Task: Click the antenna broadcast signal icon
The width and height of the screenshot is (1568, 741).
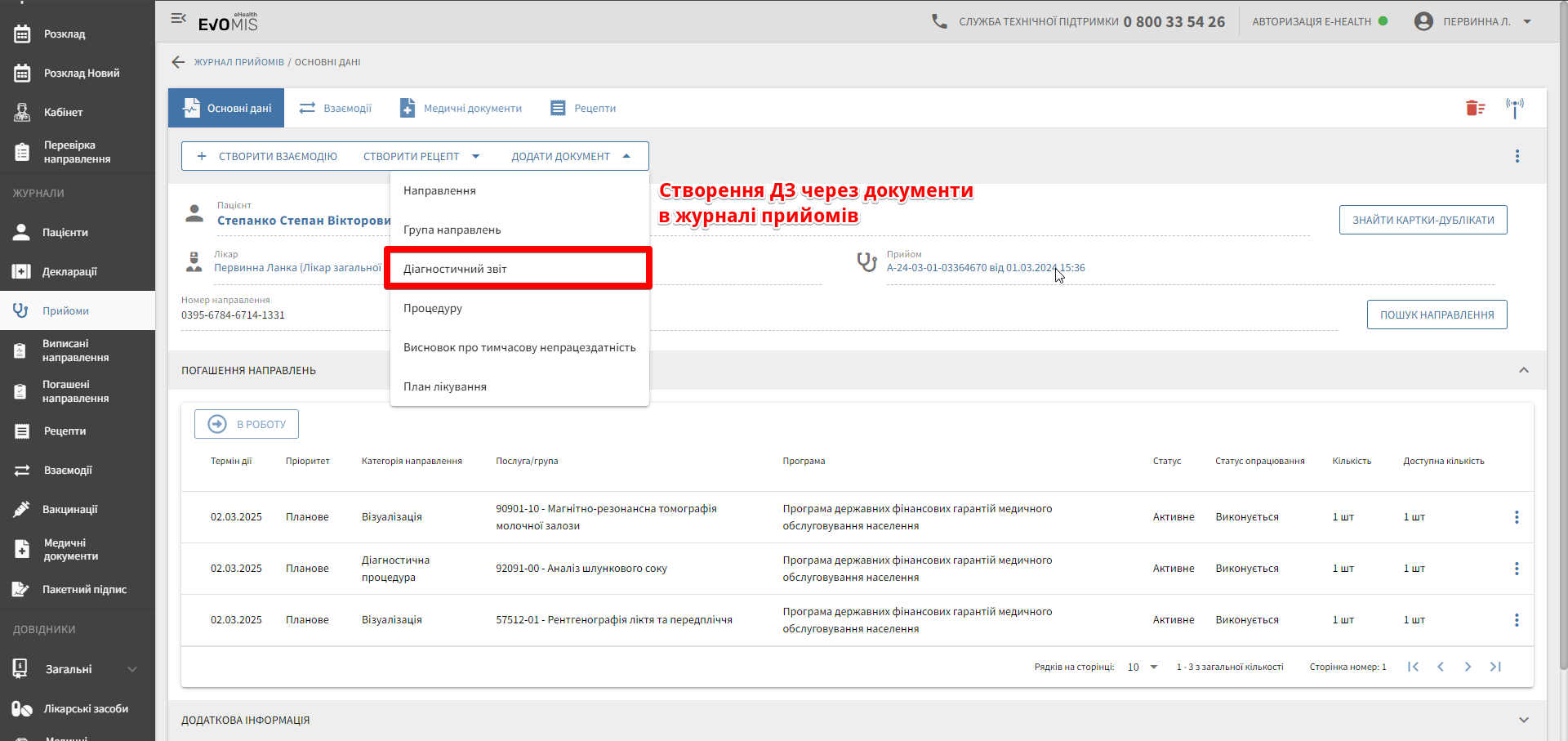Action: 1515,108
